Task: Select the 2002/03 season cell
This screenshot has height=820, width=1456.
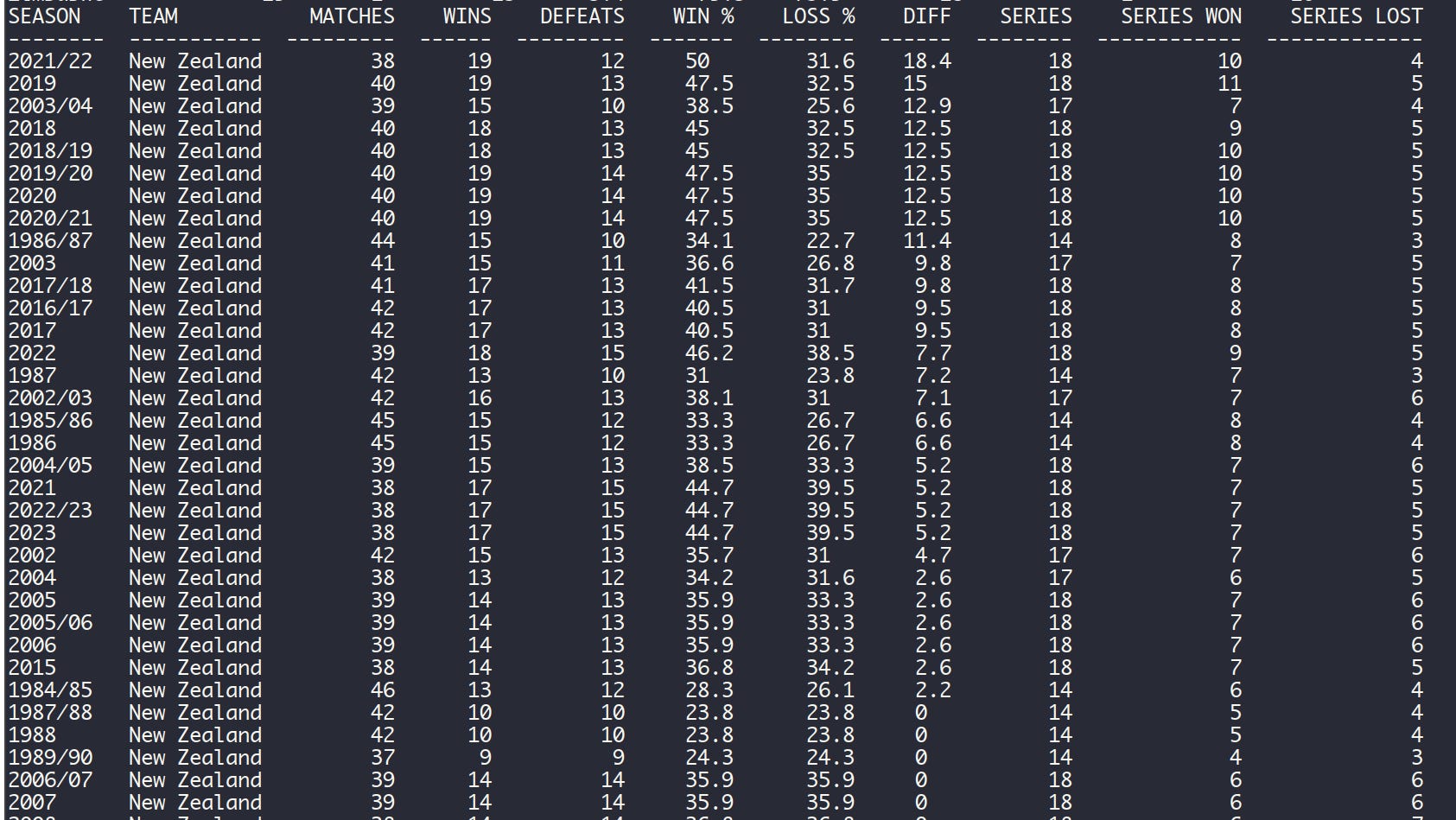Action: click(50, 398)
